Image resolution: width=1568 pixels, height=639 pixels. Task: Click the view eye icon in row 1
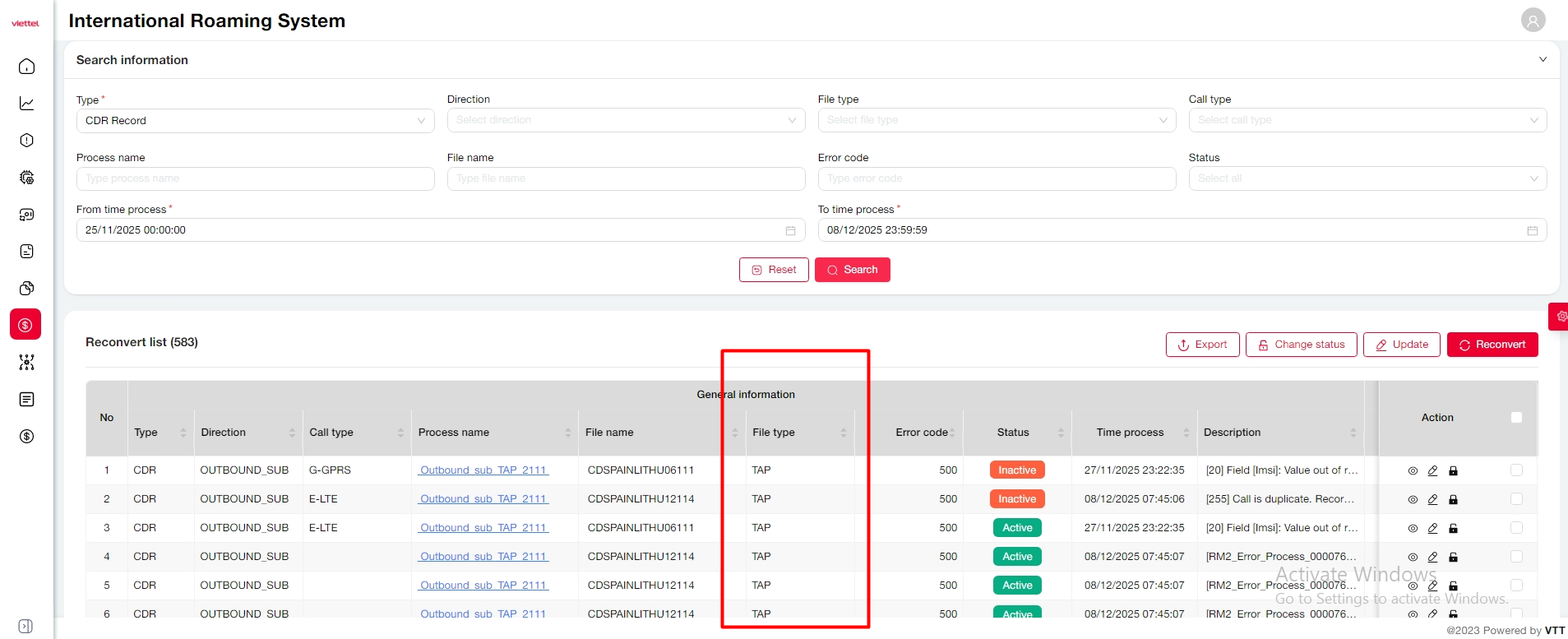click(x=1413, y=471)
